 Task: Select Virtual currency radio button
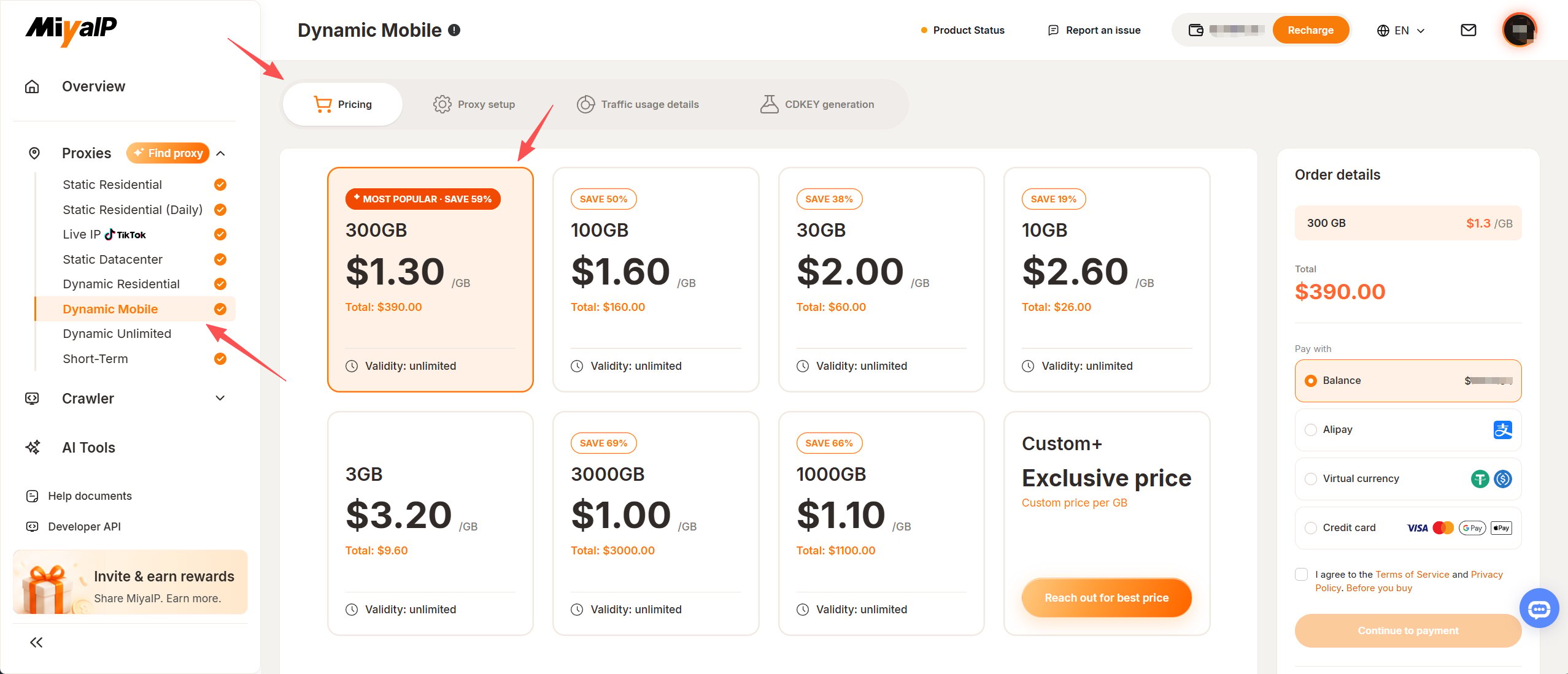coord(1311,479)
